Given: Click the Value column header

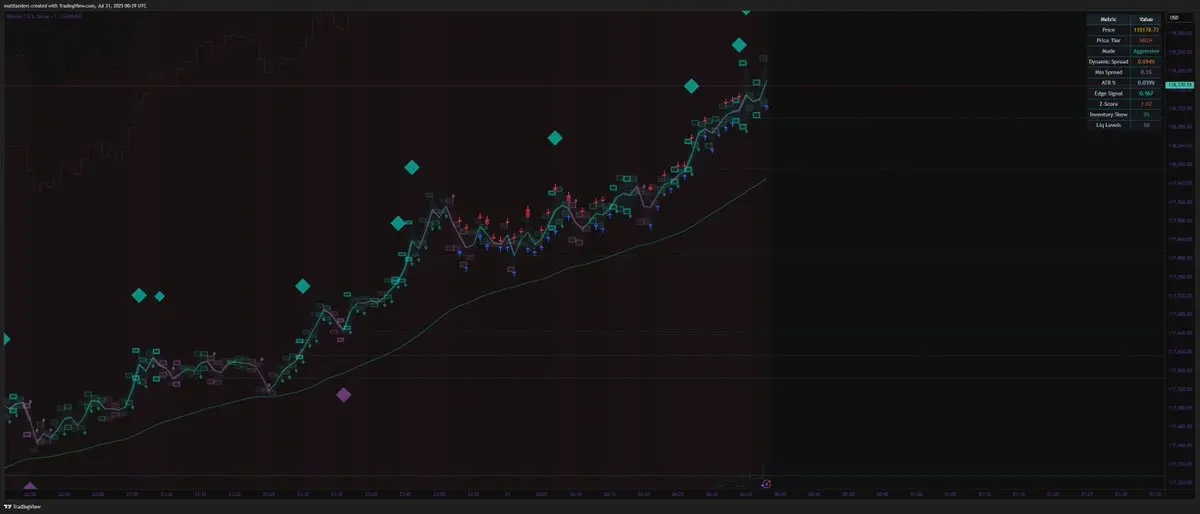Looking at the screenshot, I should [x=1145, y=19].
